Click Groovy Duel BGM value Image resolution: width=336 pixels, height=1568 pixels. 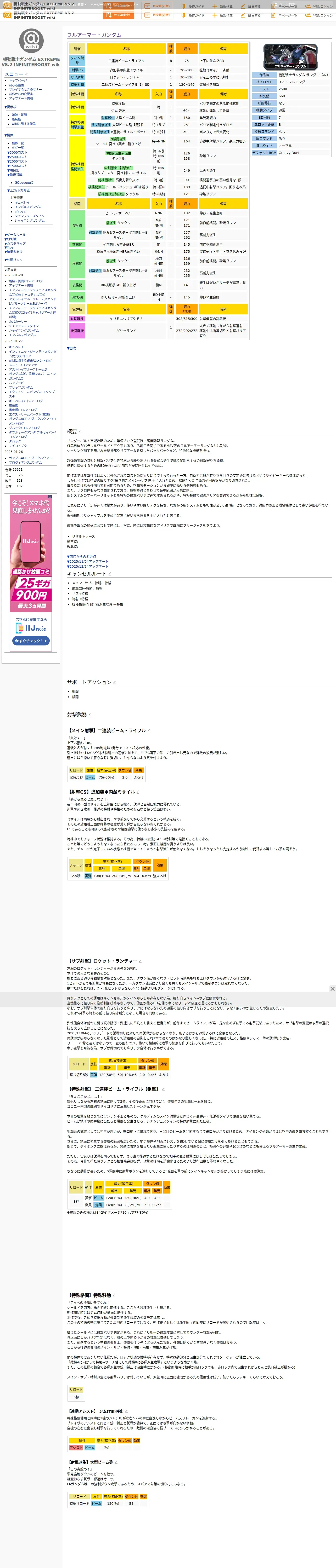pos(289,153)
